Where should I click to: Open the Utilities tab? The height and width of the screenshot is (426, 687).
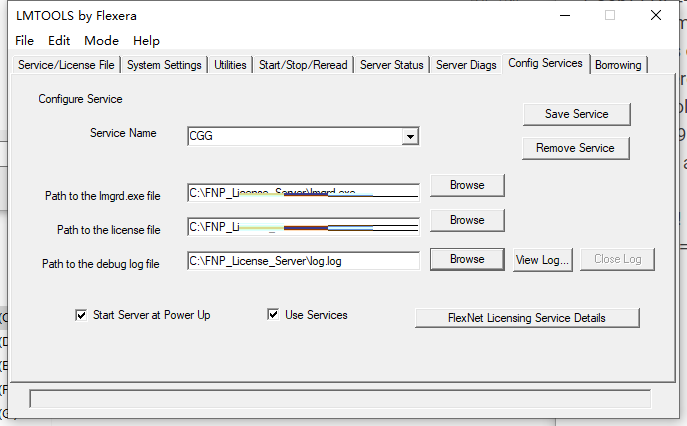pyautogui.click(x=230, y=65)
